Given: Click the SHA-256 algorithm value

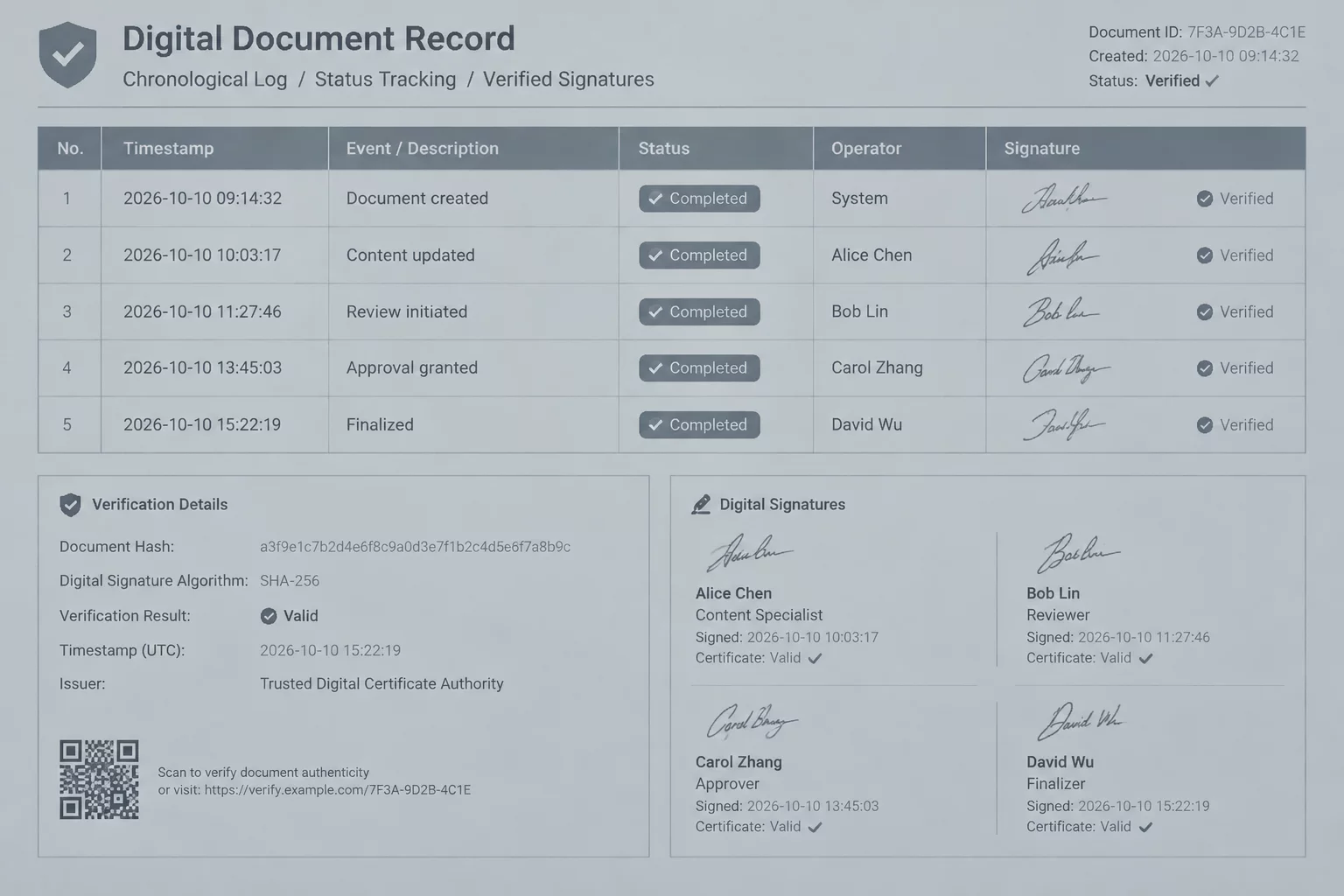Looking at the screenshot, I should [x=290, y=581].
